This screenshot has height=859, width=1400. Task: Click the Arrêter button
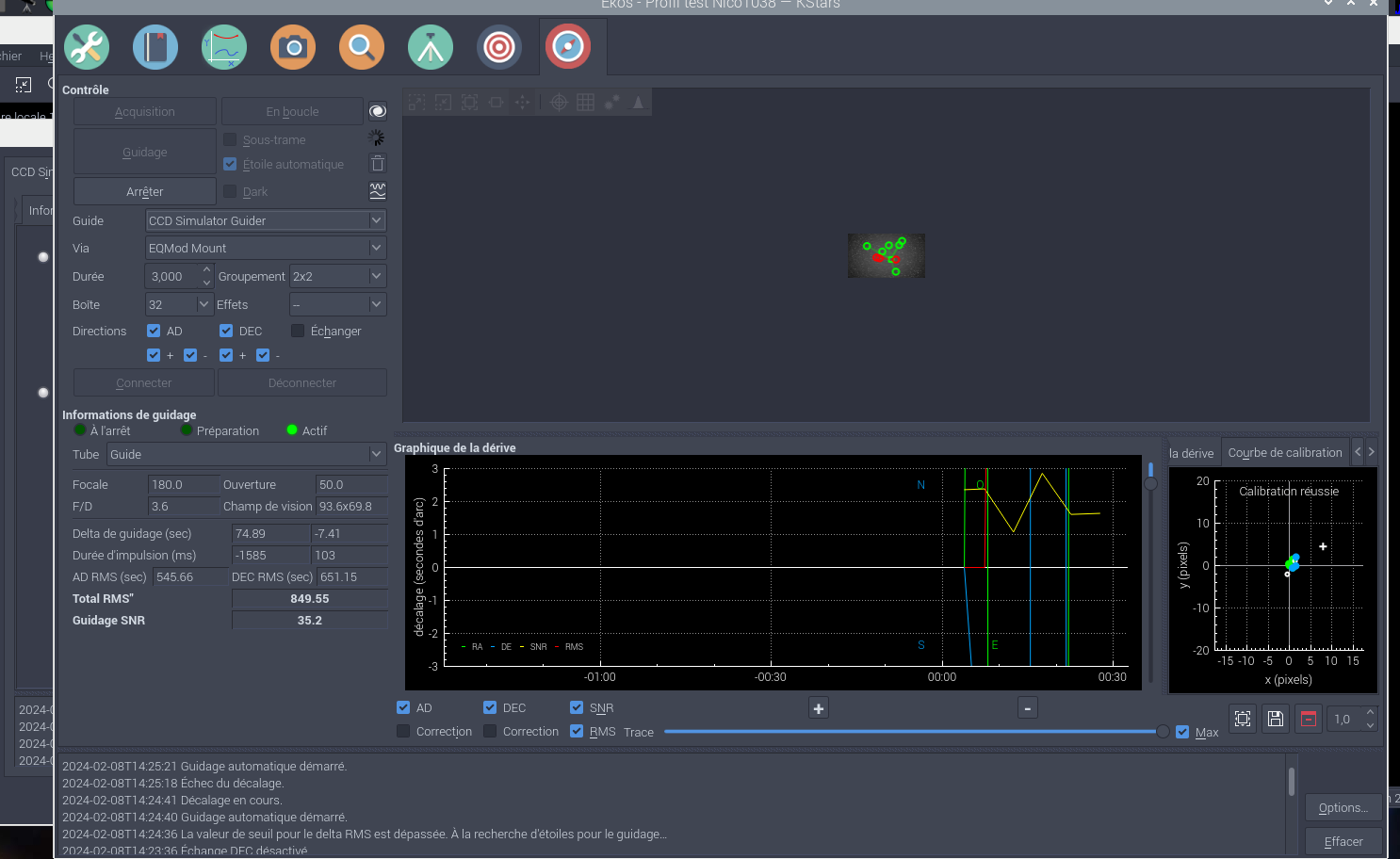click(145, 191)
